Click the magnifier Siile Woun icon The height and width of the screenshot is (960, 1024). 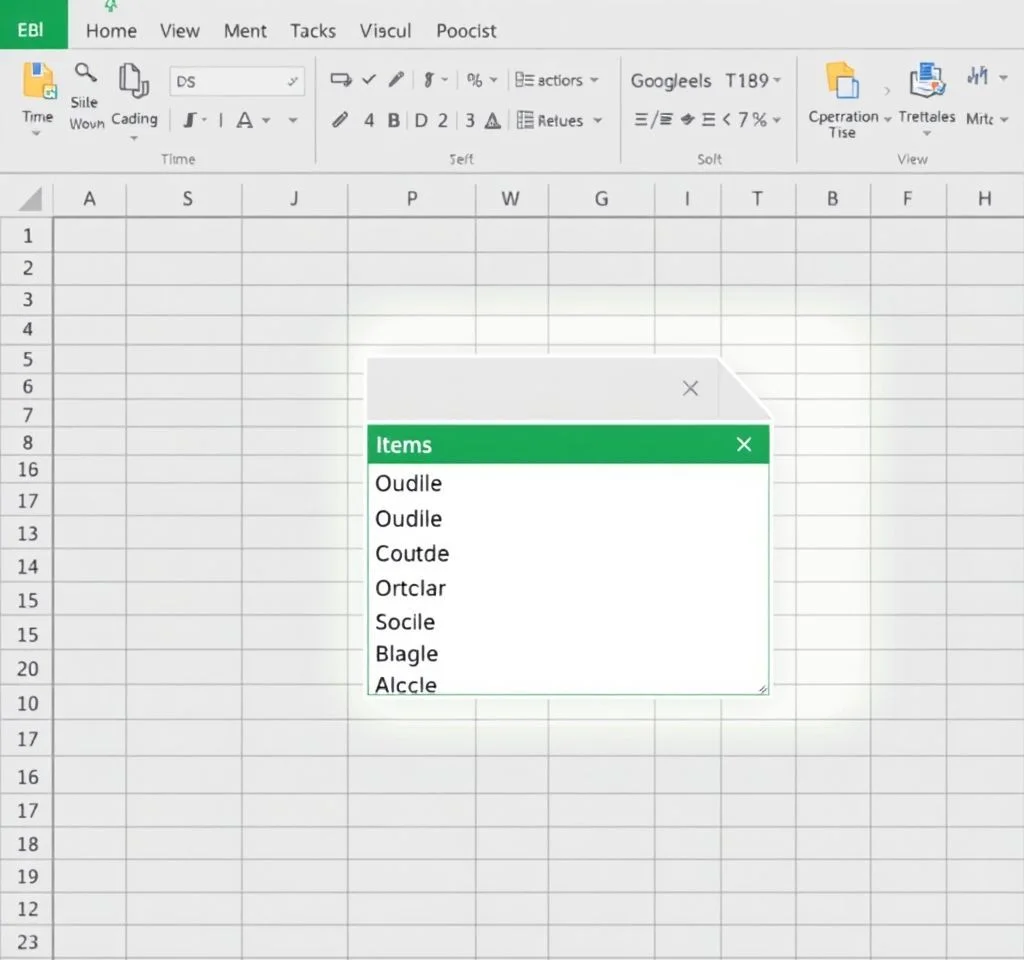click(x=86, y=73)
